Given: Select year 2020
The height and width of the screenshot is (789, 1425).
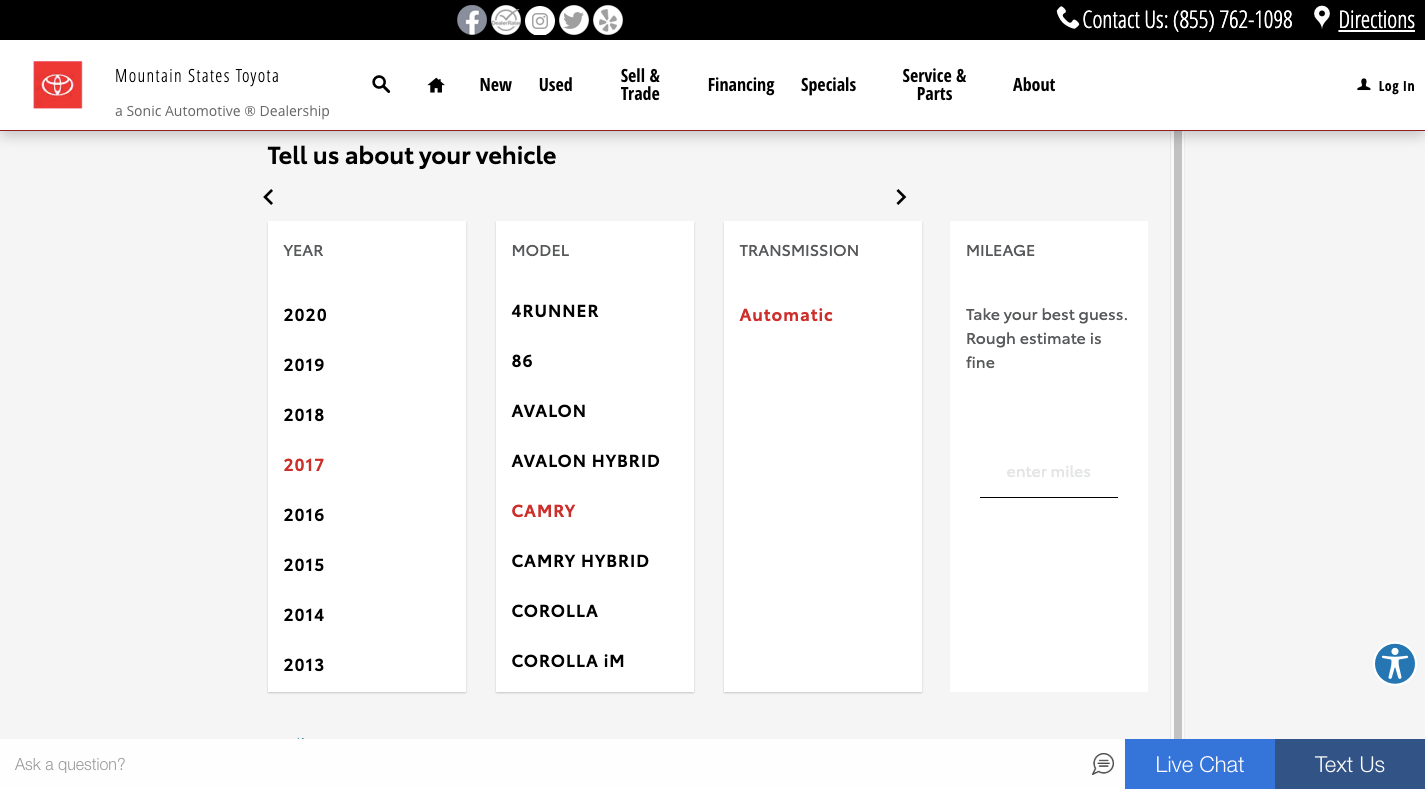Looking at the screenshot, I should (x=305, y=315).
